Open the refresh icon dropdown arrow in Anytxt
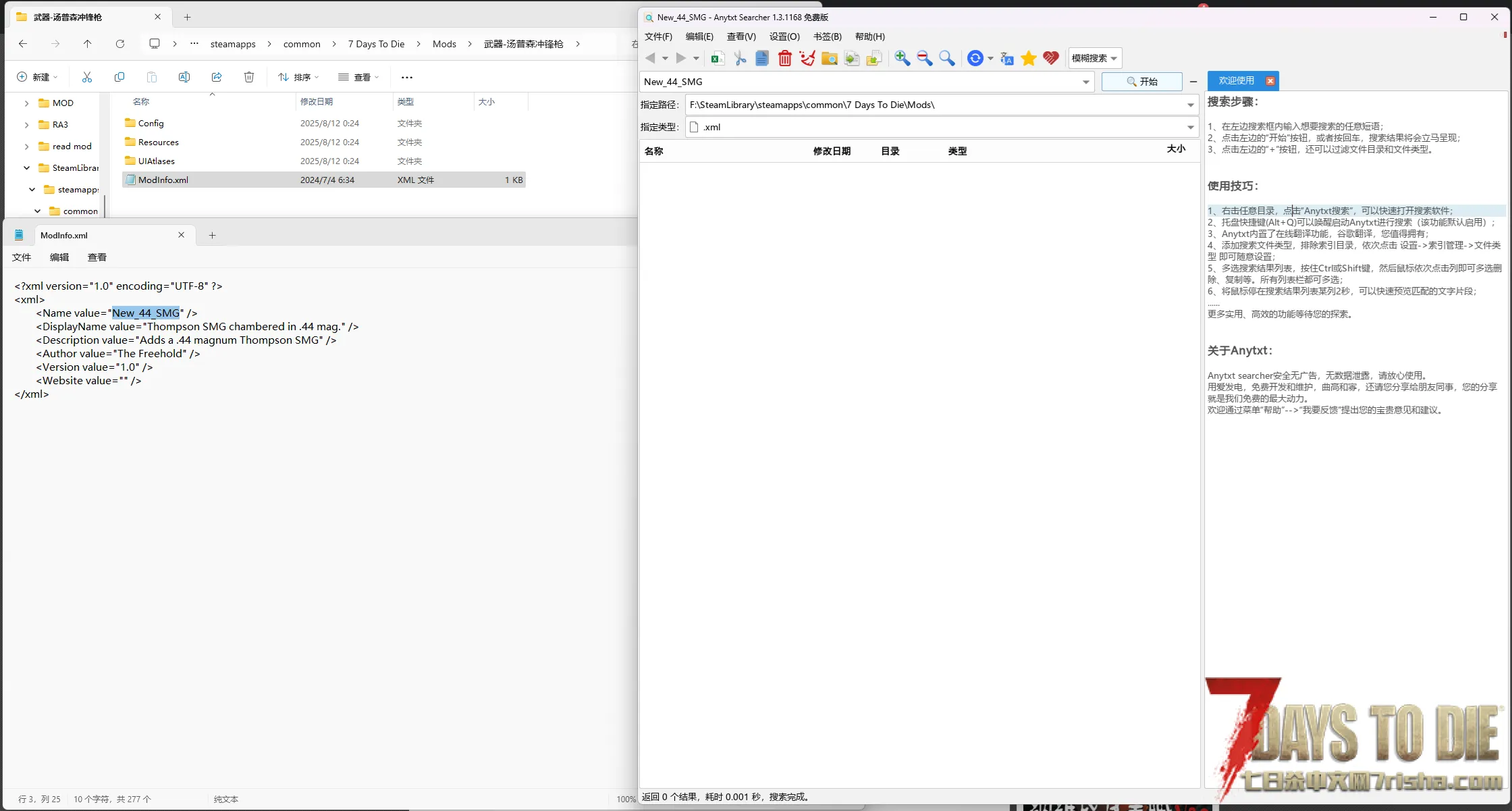This screenshot has height=811, width=1512. [990, 59]
